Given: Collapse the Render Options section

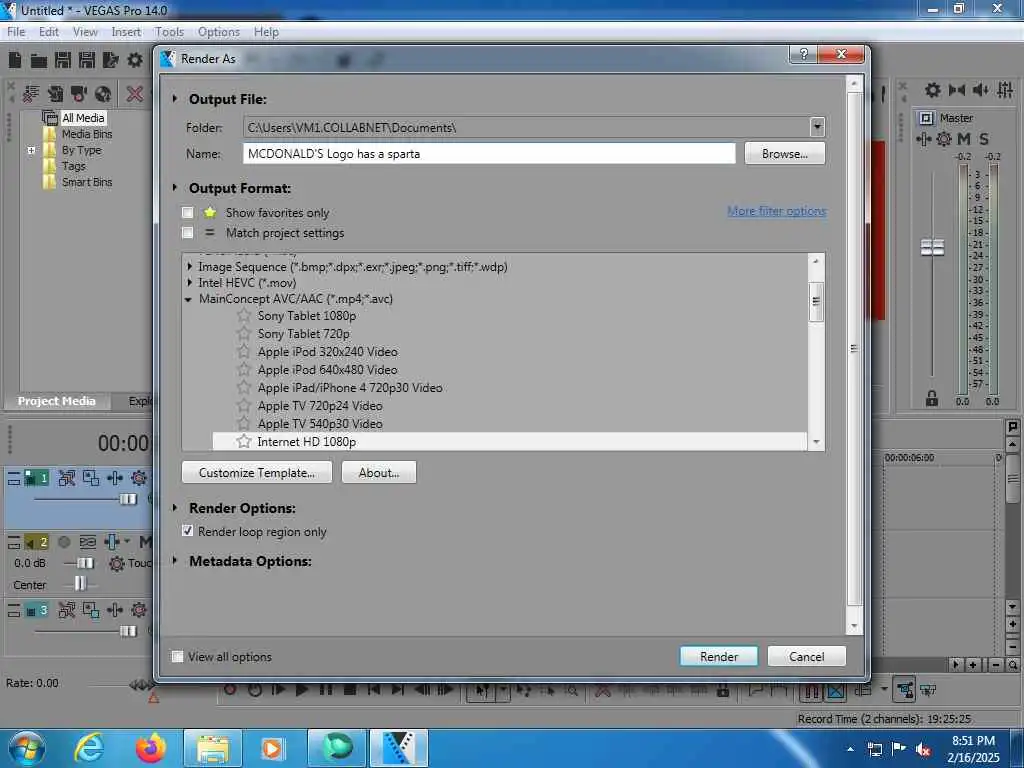Looking at the screenshot, I should click(175, 507).
